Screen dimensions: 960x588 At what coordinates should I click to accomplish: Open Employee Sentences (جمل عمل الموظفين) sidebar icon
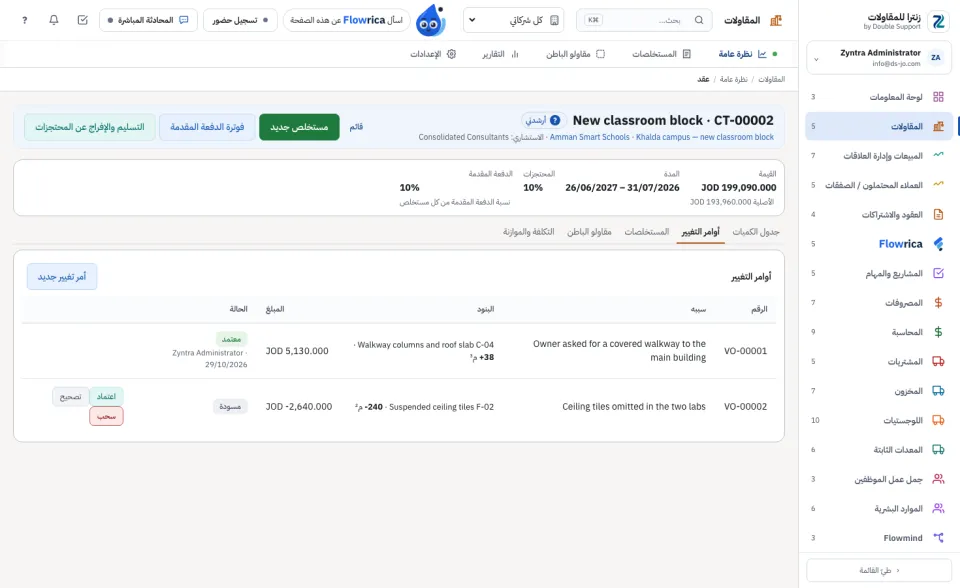[938, 479]
